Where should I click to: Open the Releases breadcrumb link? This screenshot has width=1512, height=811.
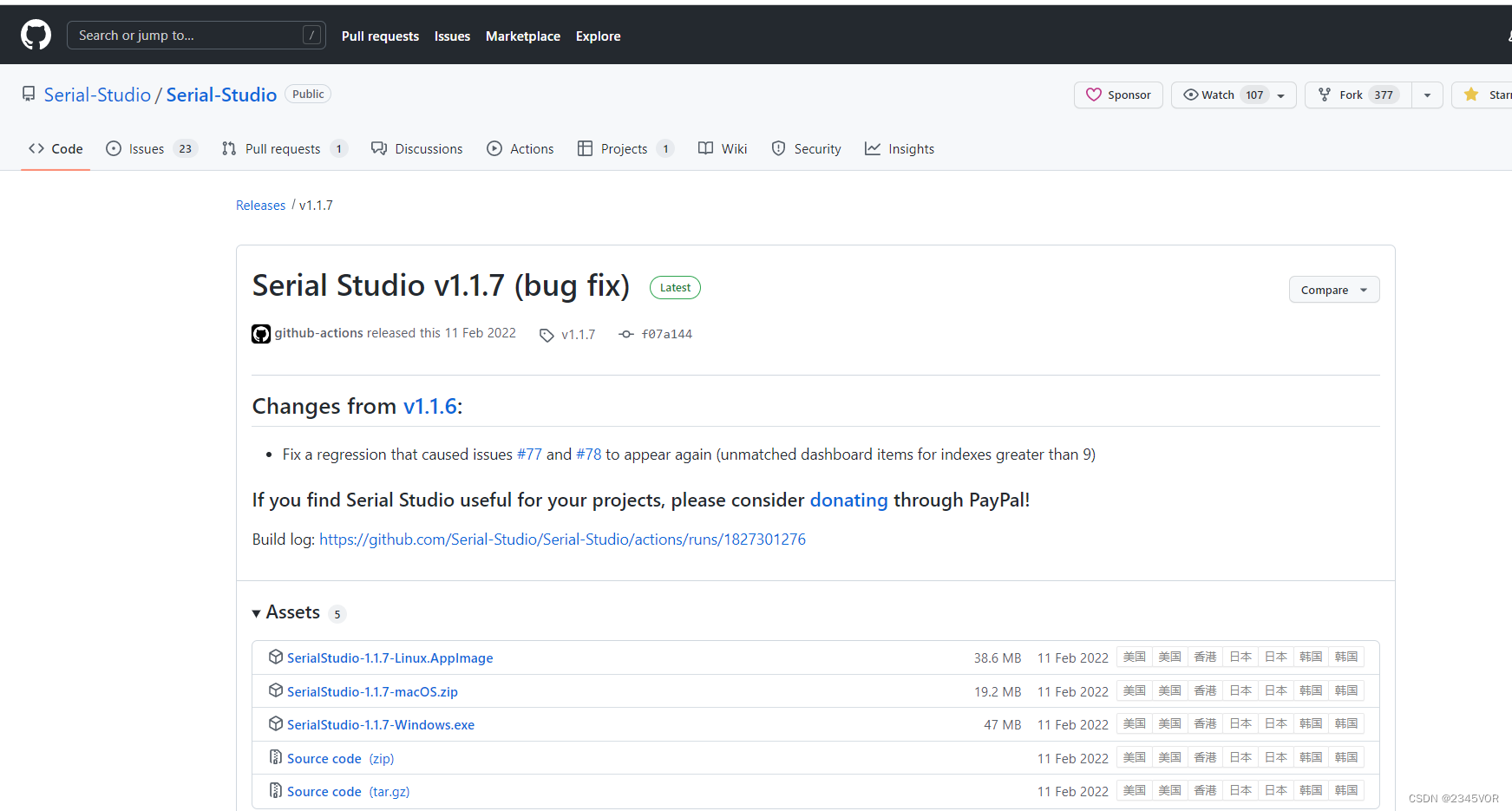coord(260,206)
